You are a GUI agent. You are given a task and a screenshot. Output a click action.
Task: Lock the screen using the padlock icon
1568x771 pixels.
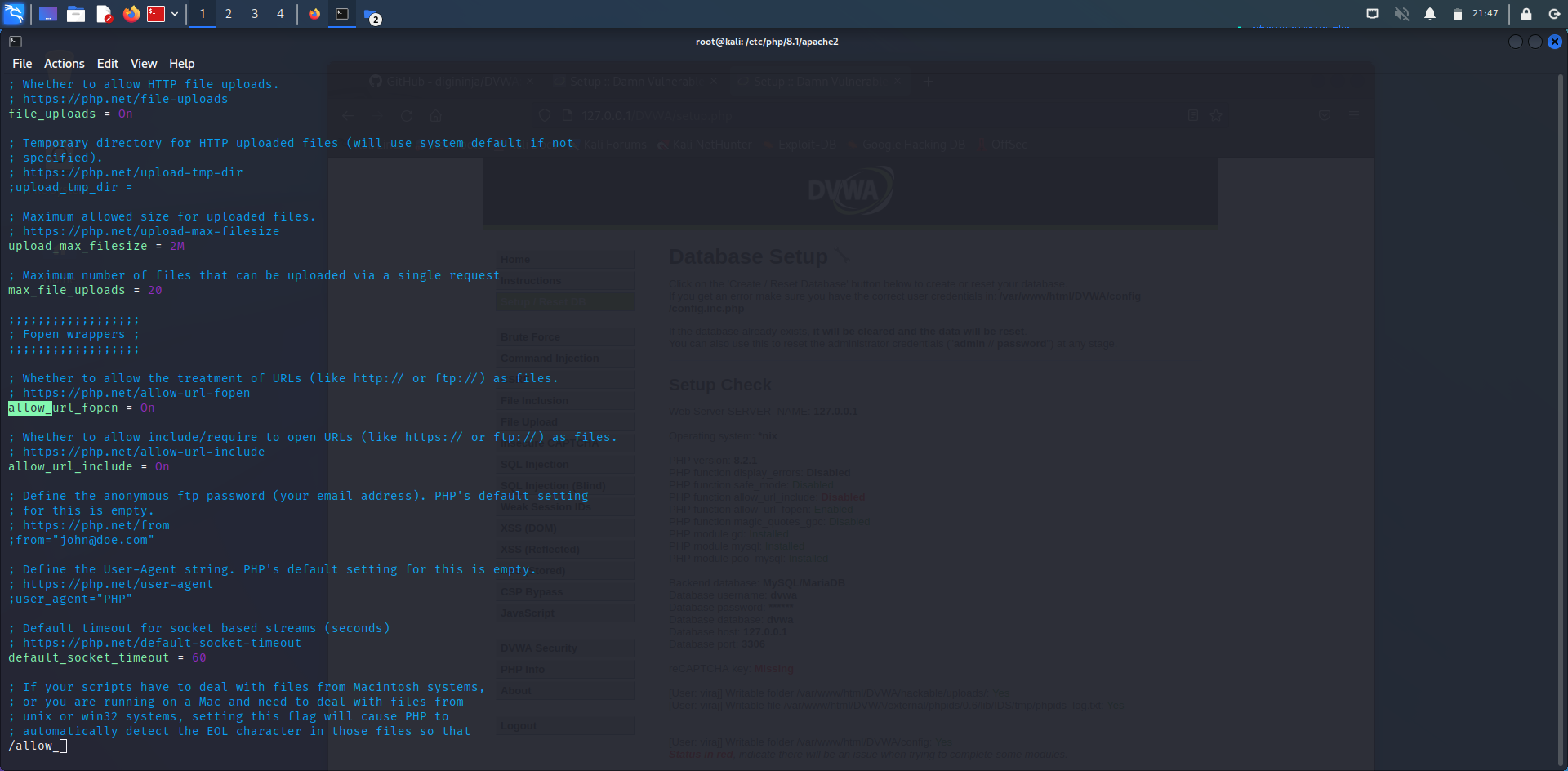pyautogui.click(x=1524, y=13)
